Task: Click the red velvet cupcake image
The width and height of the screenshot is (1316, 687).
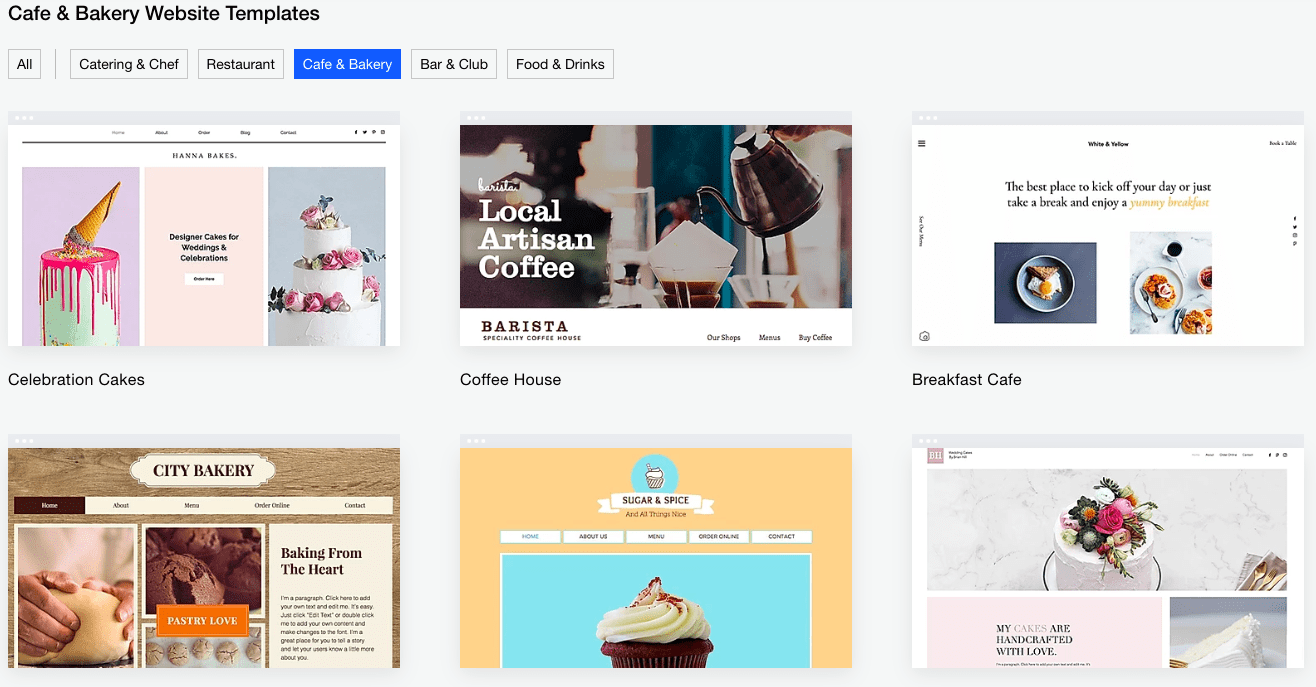Action: click(x=656, y=612)
